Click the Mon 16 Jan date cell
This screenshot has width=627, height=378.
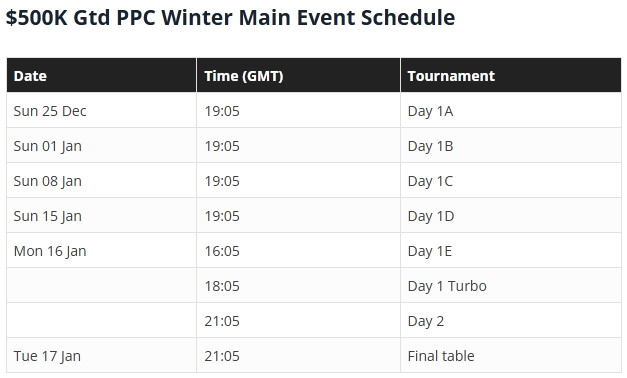coord(102,250)
